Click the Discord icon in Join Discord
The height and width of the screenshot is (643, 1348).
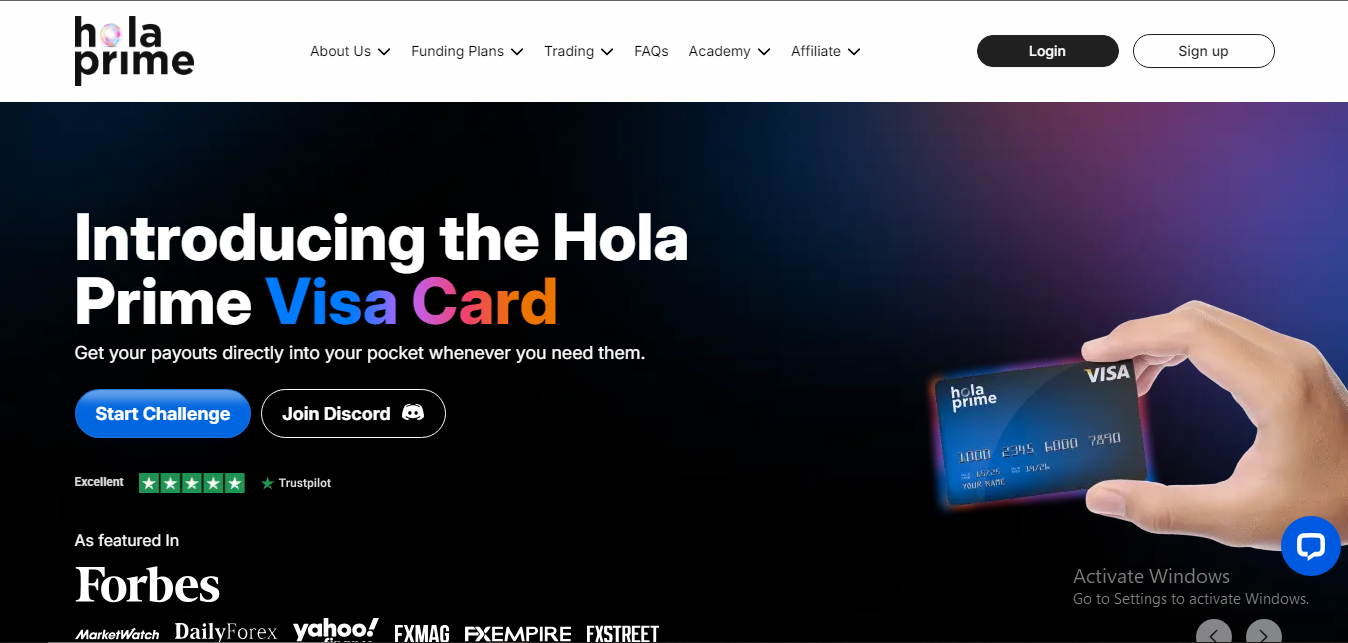[413, 413]
